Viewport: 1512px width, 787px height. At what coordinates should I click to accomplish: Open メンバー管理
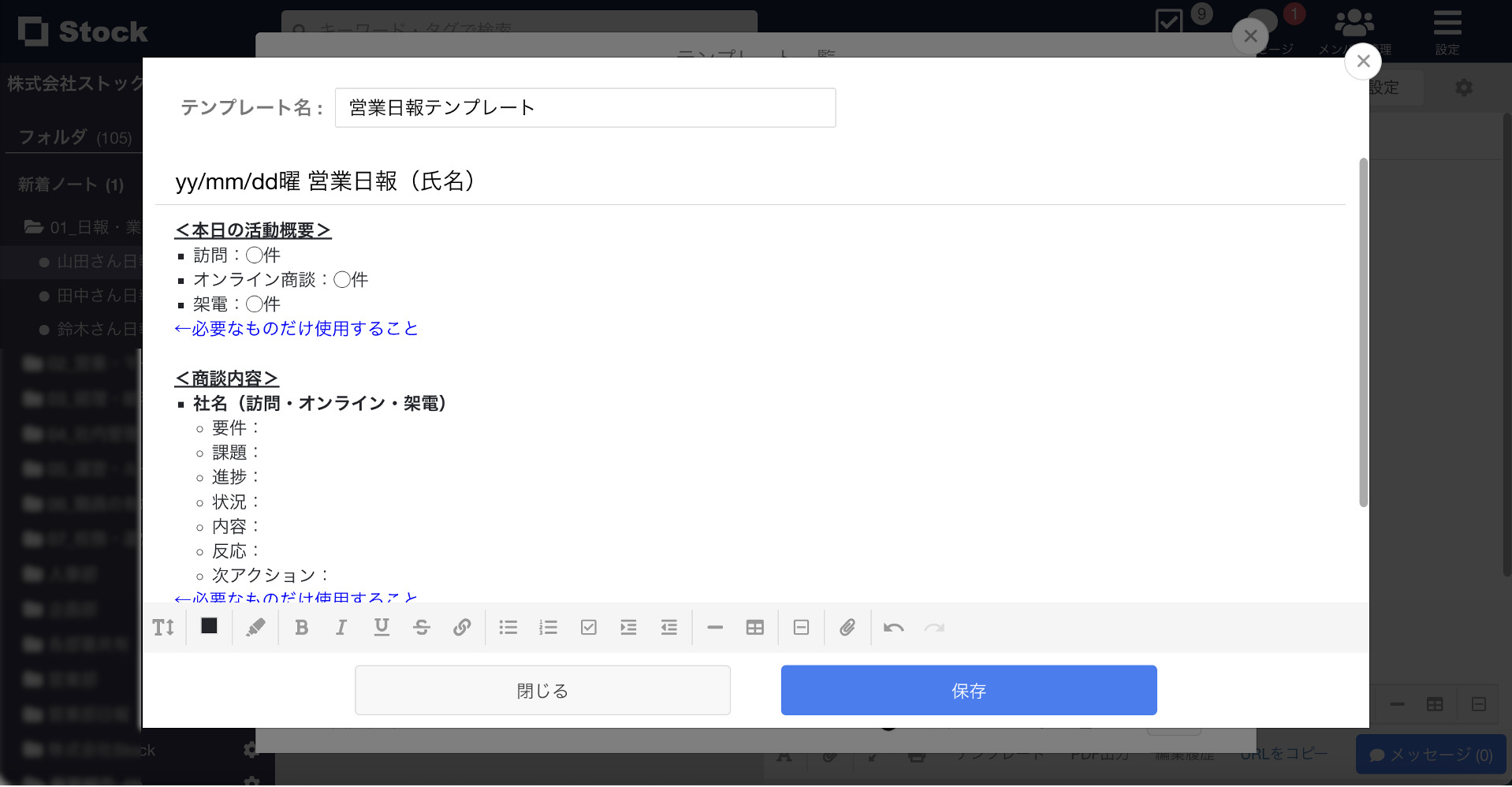click(1354, 30)
